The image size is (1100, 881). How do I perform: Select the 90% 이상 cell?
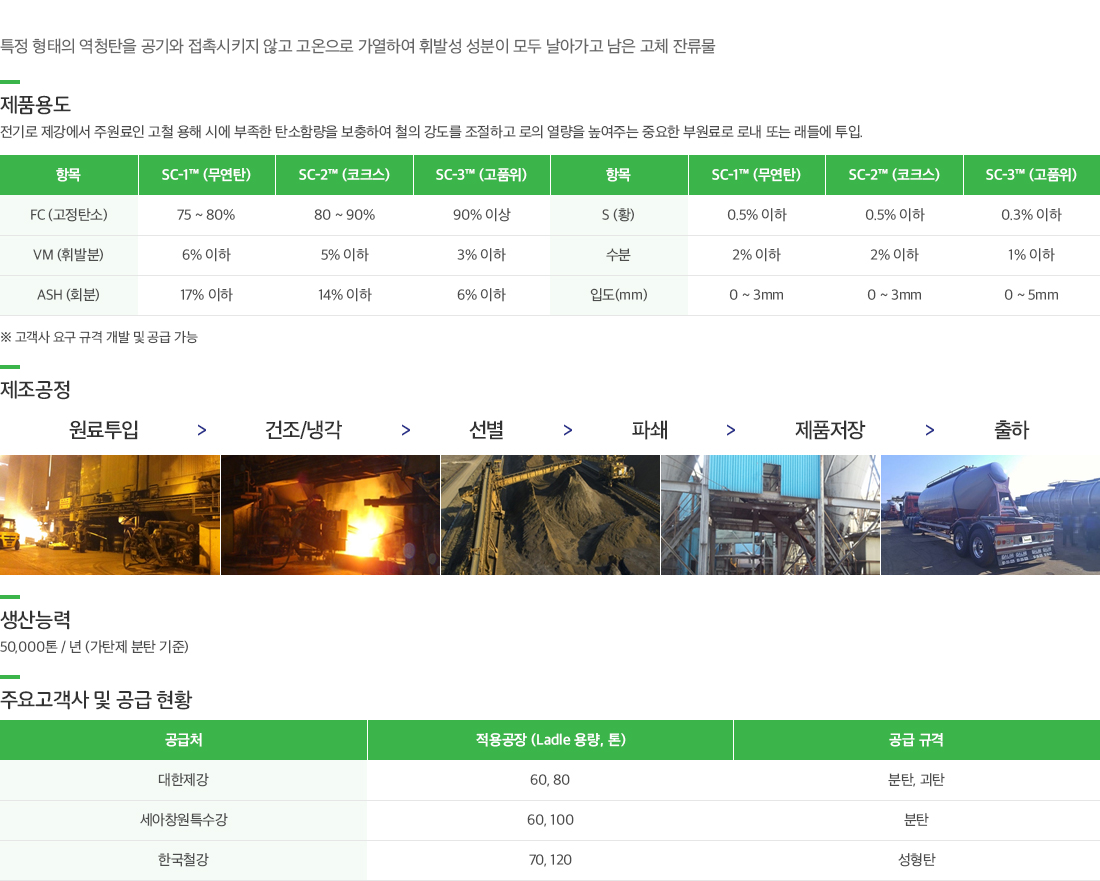482,215
